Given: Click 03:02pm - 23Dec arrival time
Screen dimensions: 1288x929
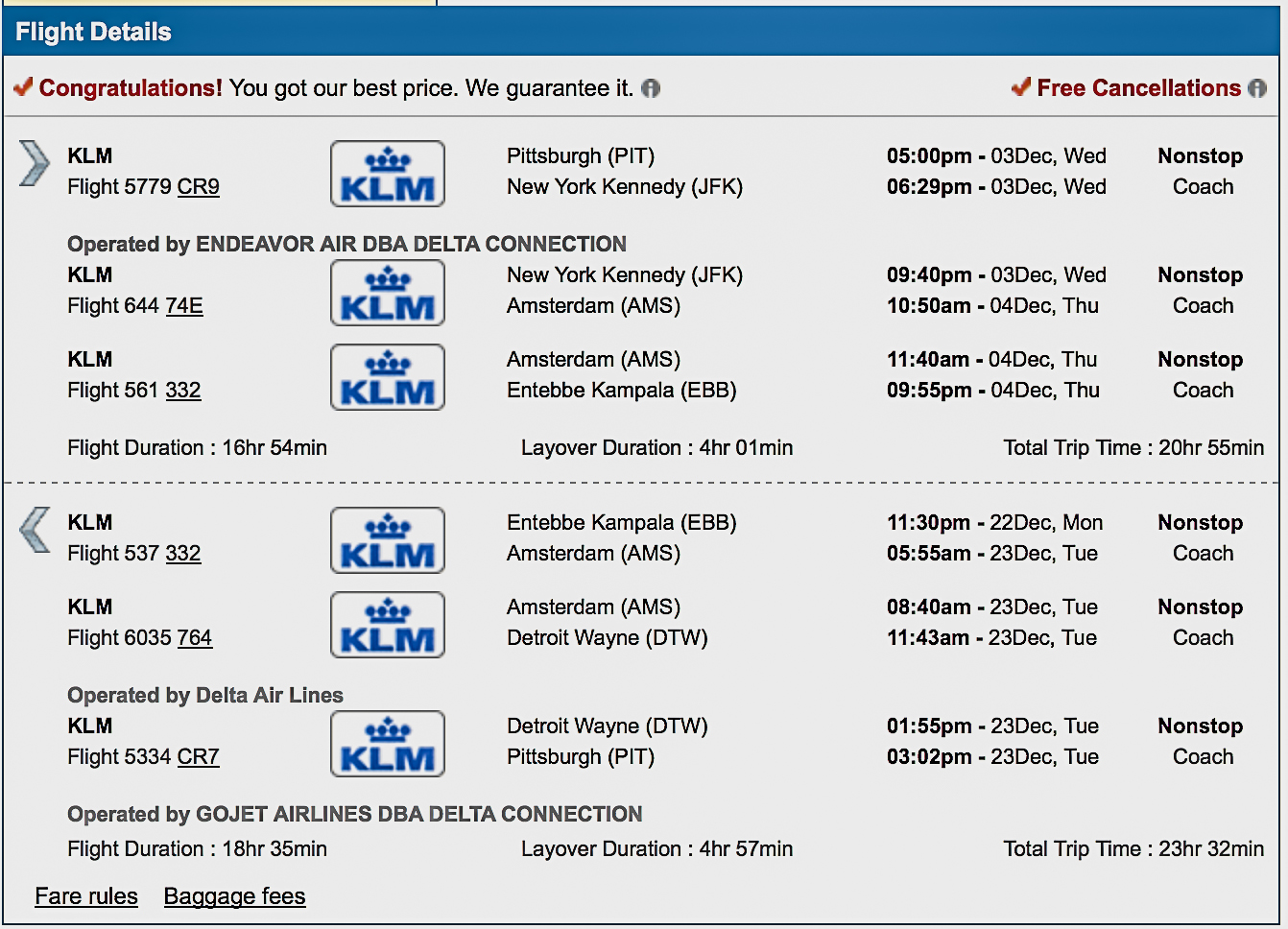Looking at the screenshot, I should 992,757.
